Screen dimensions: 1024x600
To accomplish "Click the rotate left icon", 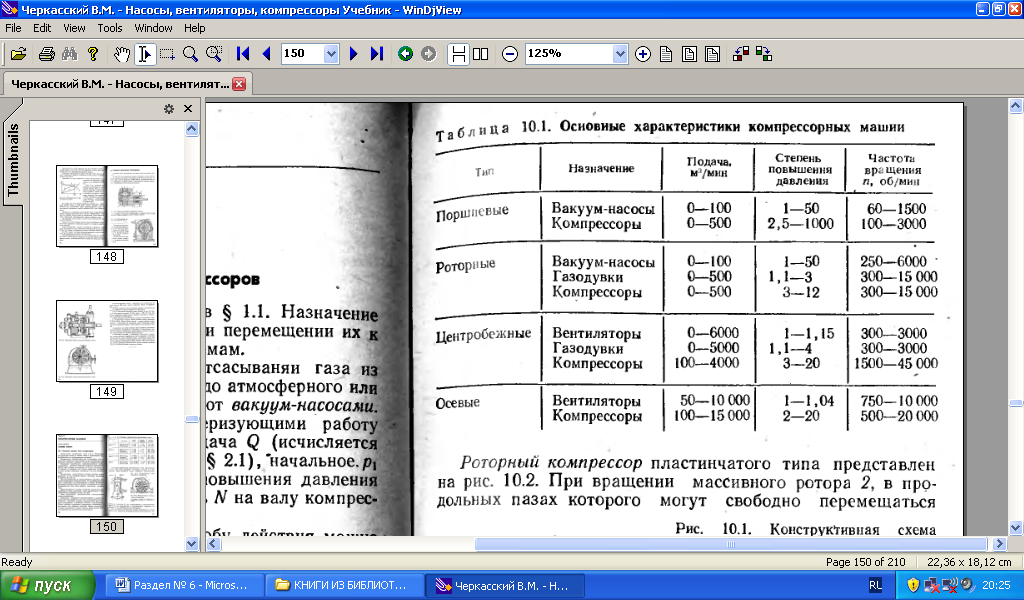I will pyautogui.click(x=741, y=54).
